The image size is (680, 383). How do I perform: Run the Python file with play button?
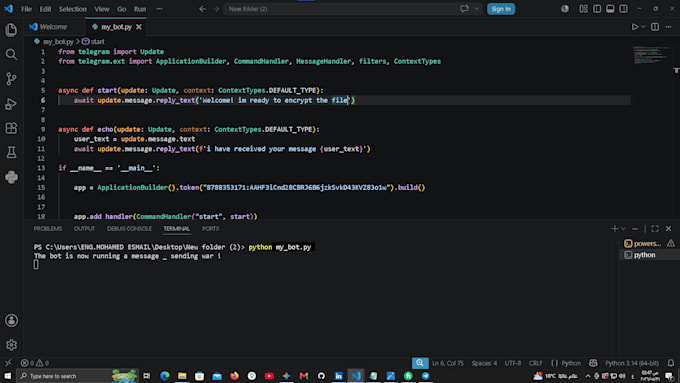pyautogui.click(x=634, y=27)
